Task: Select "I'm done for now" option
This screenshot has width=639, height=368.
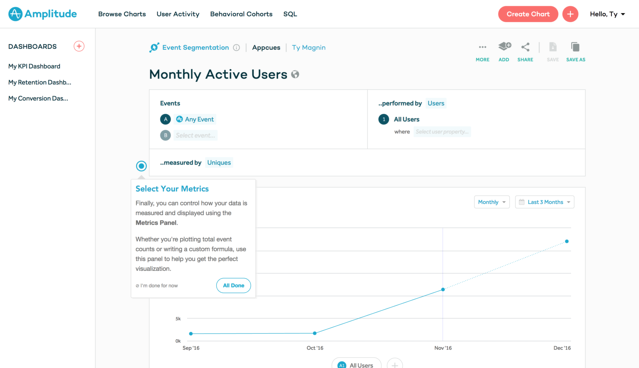Action: point(157,286)
